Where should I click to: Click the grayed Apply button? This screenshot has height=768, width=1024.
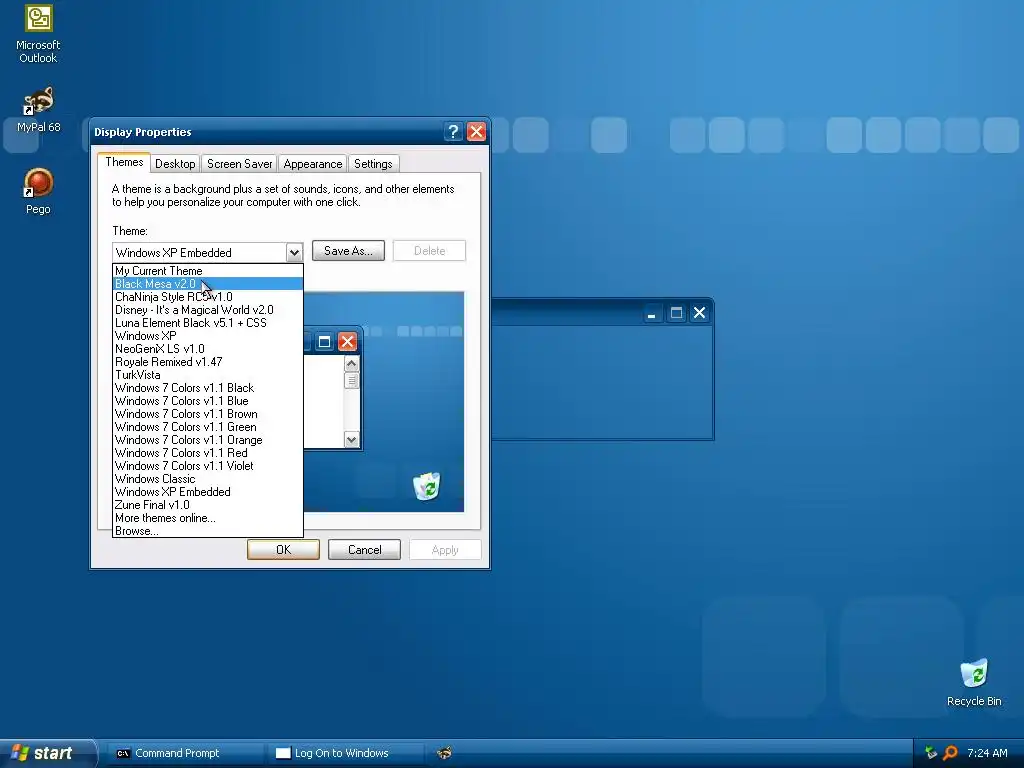(x=445, y=550)
